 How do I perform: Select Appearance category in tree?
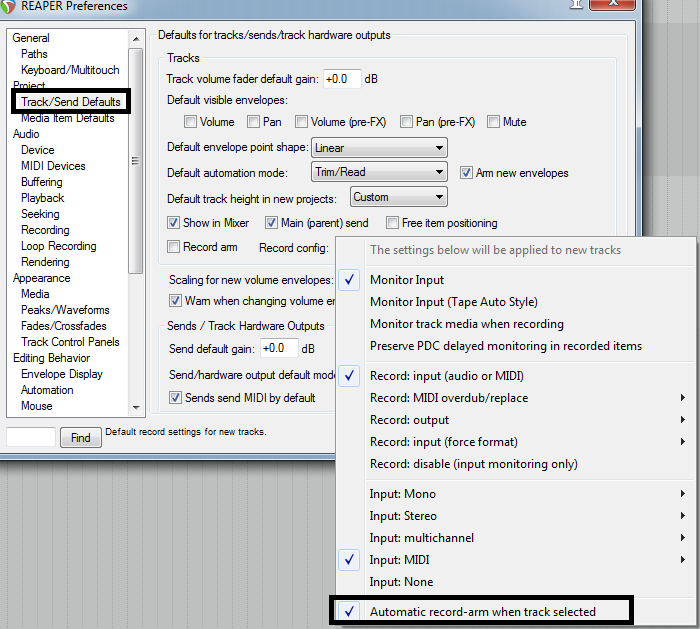[42, 278]
